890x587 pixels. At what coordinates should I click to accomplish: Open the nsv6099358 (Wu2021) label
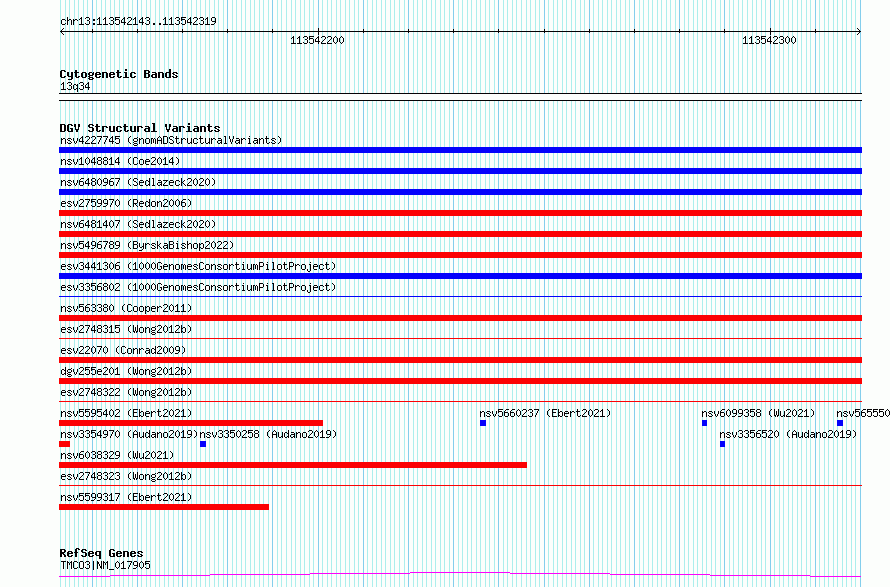click(x=758, y=413)
